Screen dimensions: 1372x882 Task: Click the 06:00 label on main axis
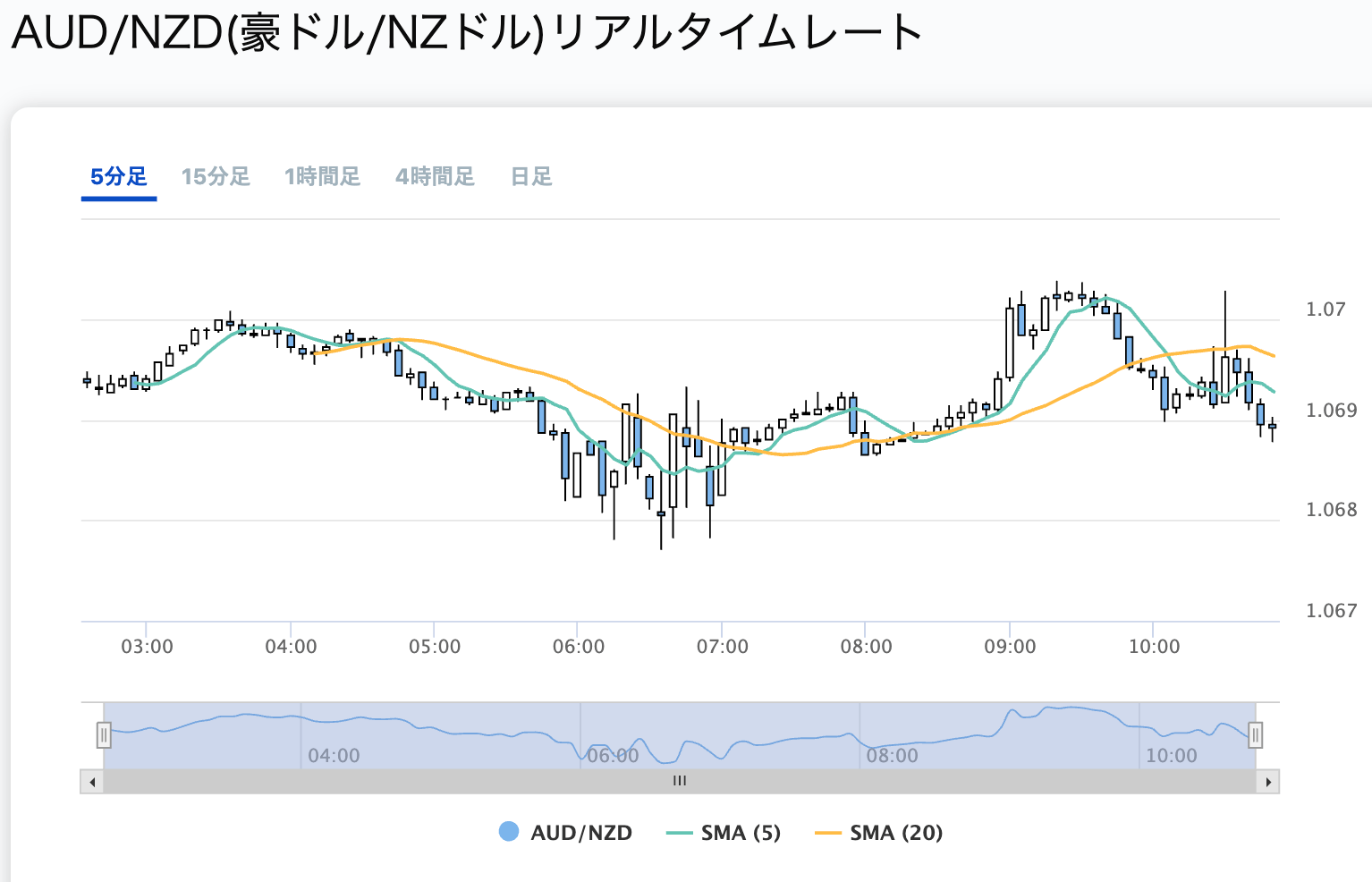tap(579, 647)
